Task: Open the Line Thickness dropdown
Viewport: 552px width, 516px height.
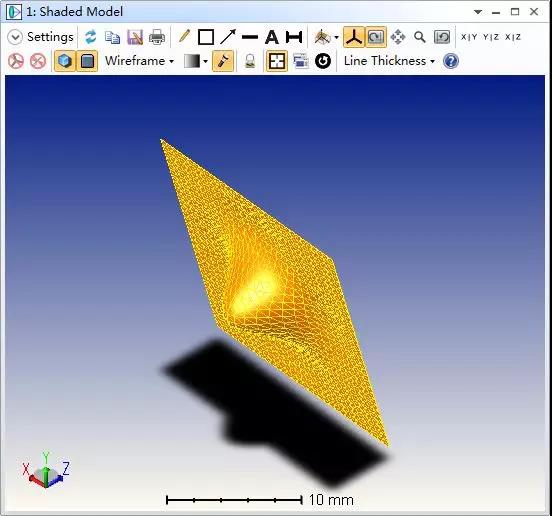Action: tap(389, 61)
